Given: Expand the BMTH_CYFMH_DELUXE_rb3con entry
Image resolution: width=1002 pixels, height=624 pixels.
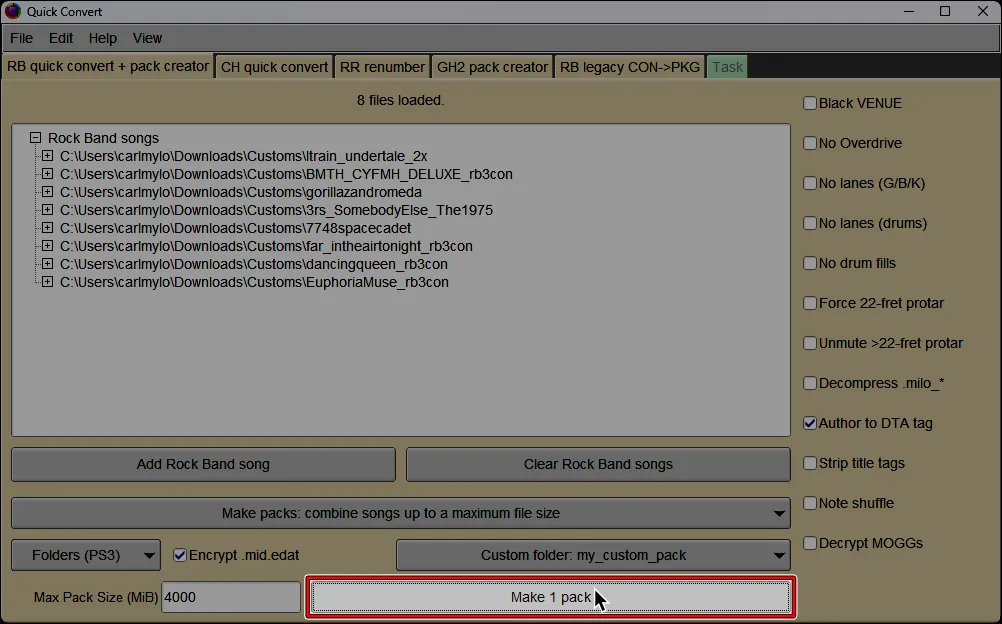Looking at the screenshot, I should 47,174.
